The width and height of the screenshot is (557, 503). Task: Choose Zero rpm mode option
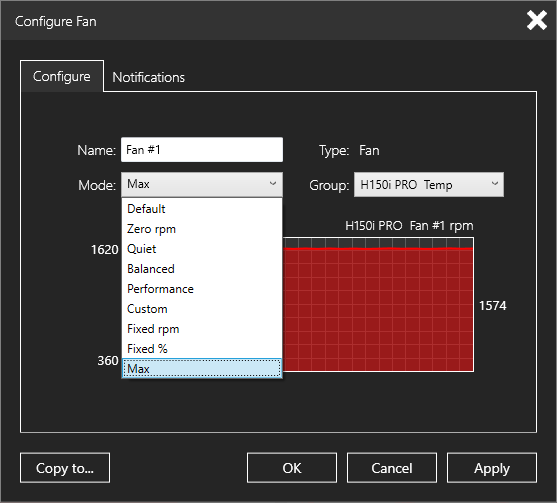point(202,229)
